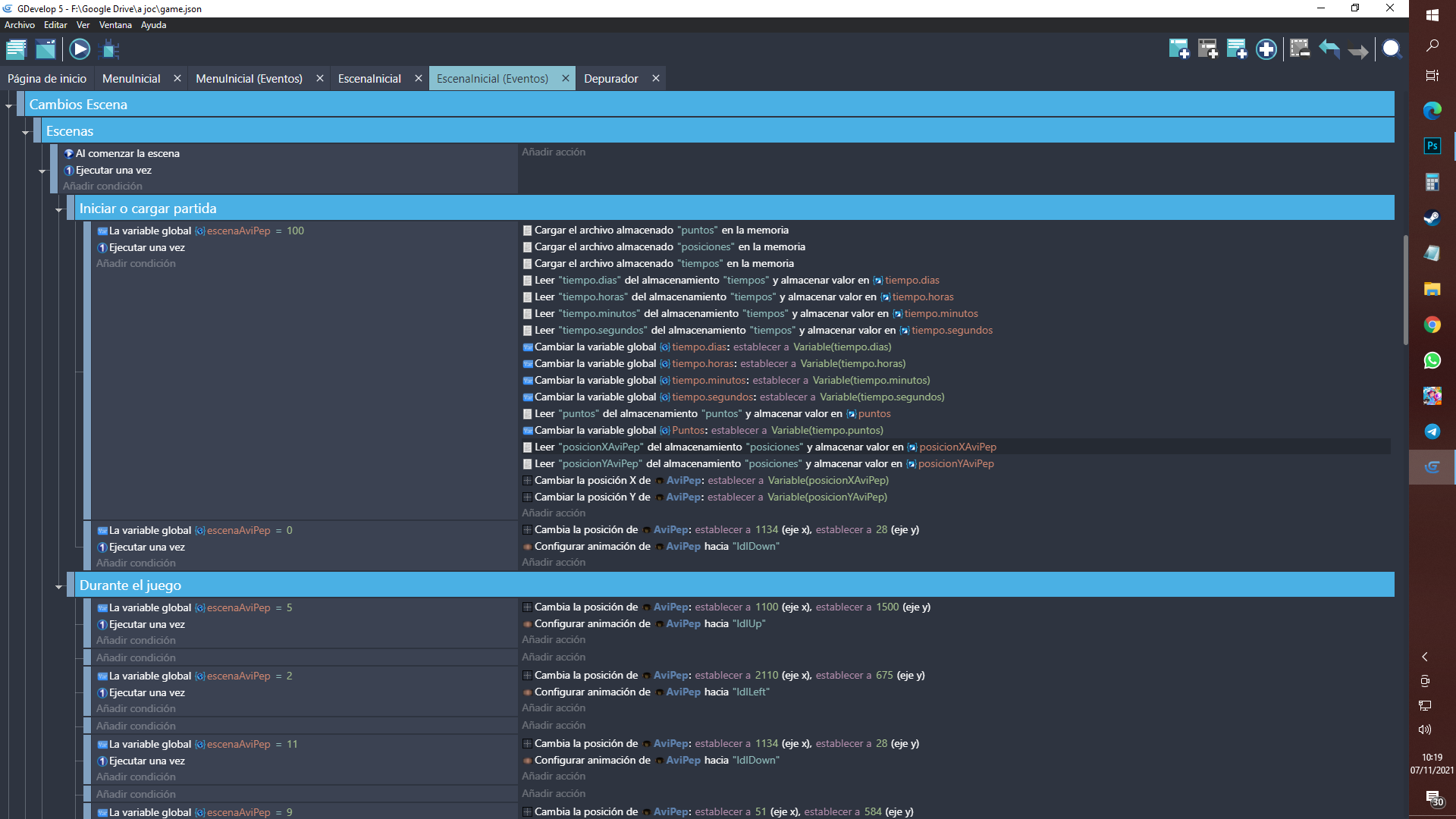Click the events sheet vertical scrollbar

[1404, 290]
